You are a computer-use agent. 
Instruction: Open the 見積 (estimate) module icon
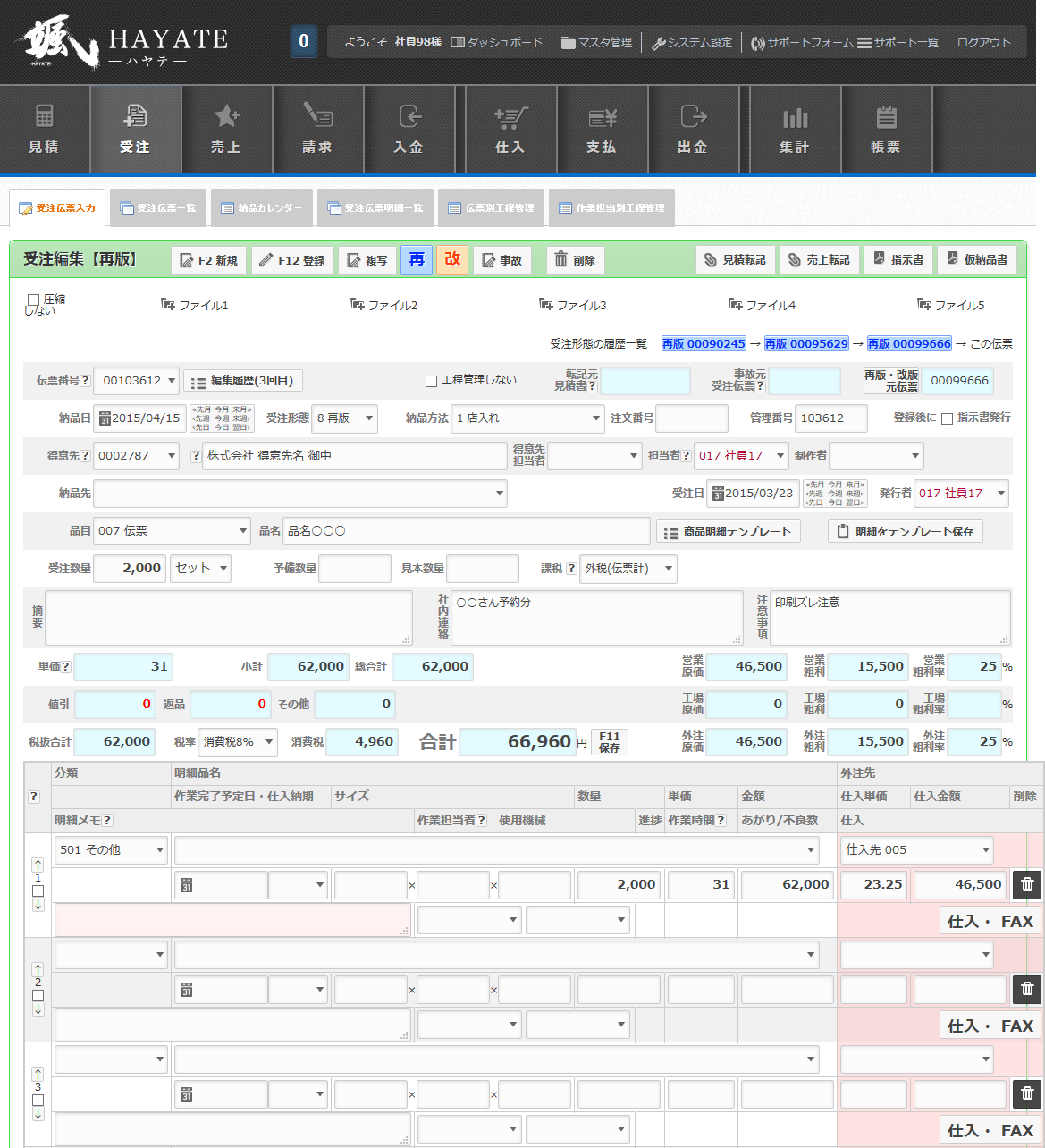tap(44, 130)
